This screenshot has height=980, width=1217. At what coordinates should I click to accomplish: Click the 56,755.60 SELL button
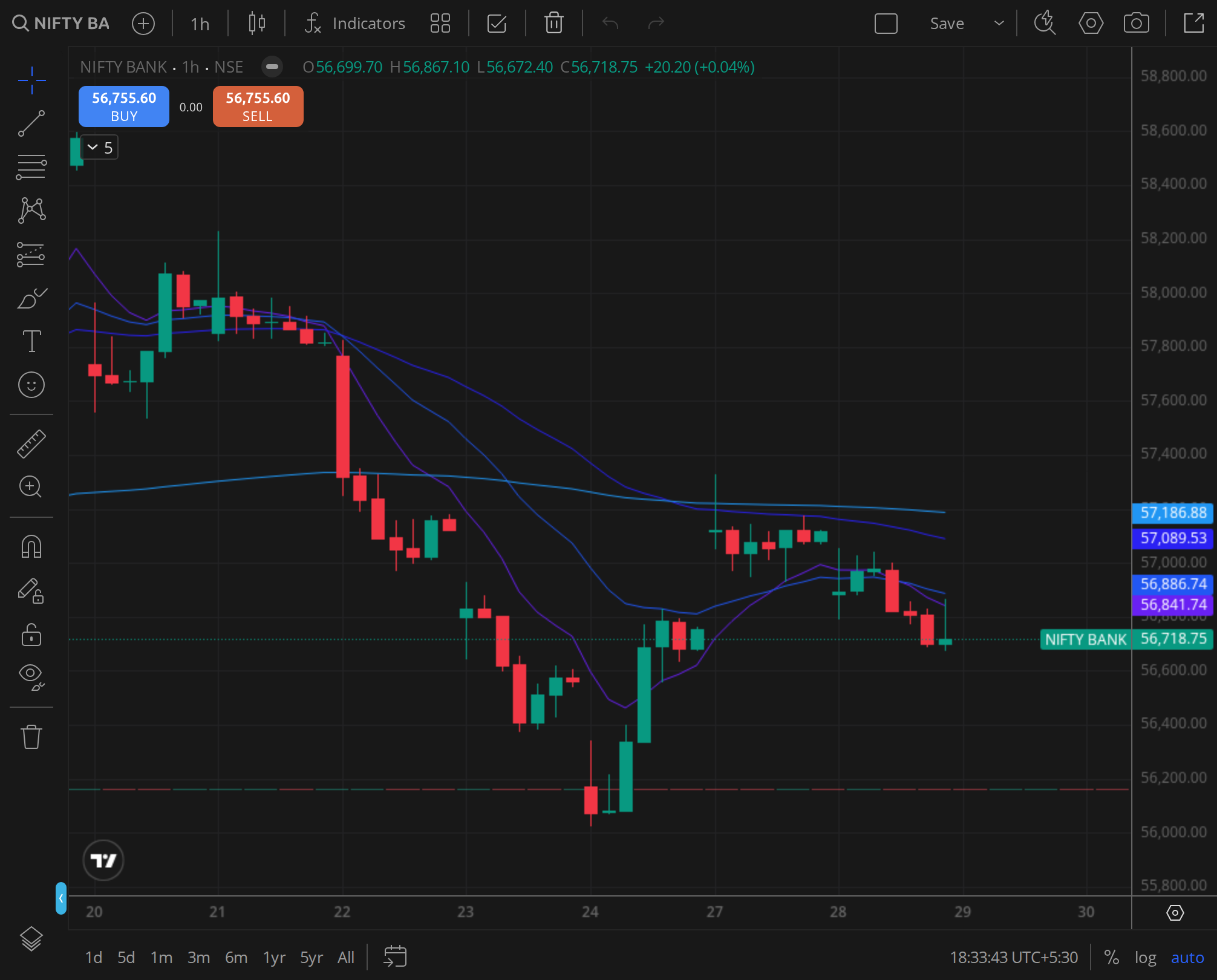(258, 106)
